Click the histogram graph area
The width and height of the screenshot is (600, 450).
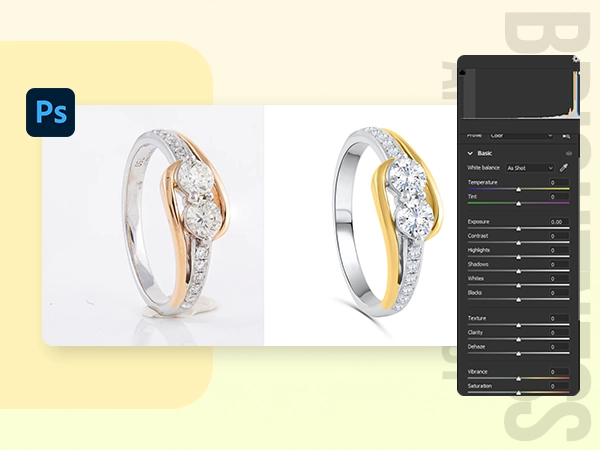tap(521, 93)
